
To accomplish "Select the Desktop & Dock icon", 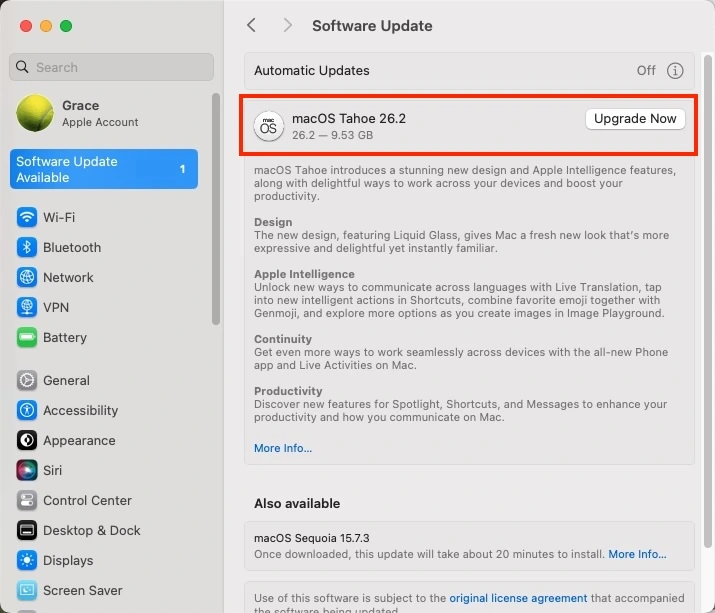I will [x=27, y=530].
